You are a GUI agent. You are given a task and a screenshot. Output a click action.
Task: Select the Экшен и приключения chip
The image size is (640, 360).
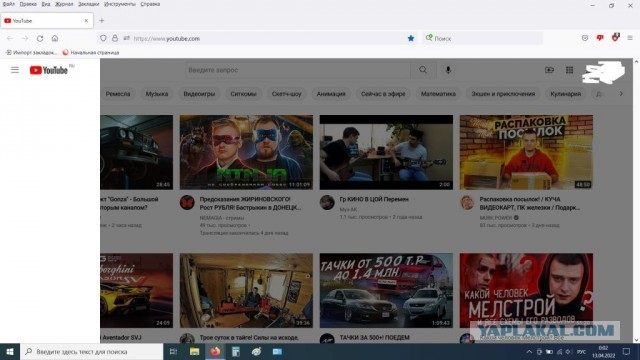tap(503, 94)
